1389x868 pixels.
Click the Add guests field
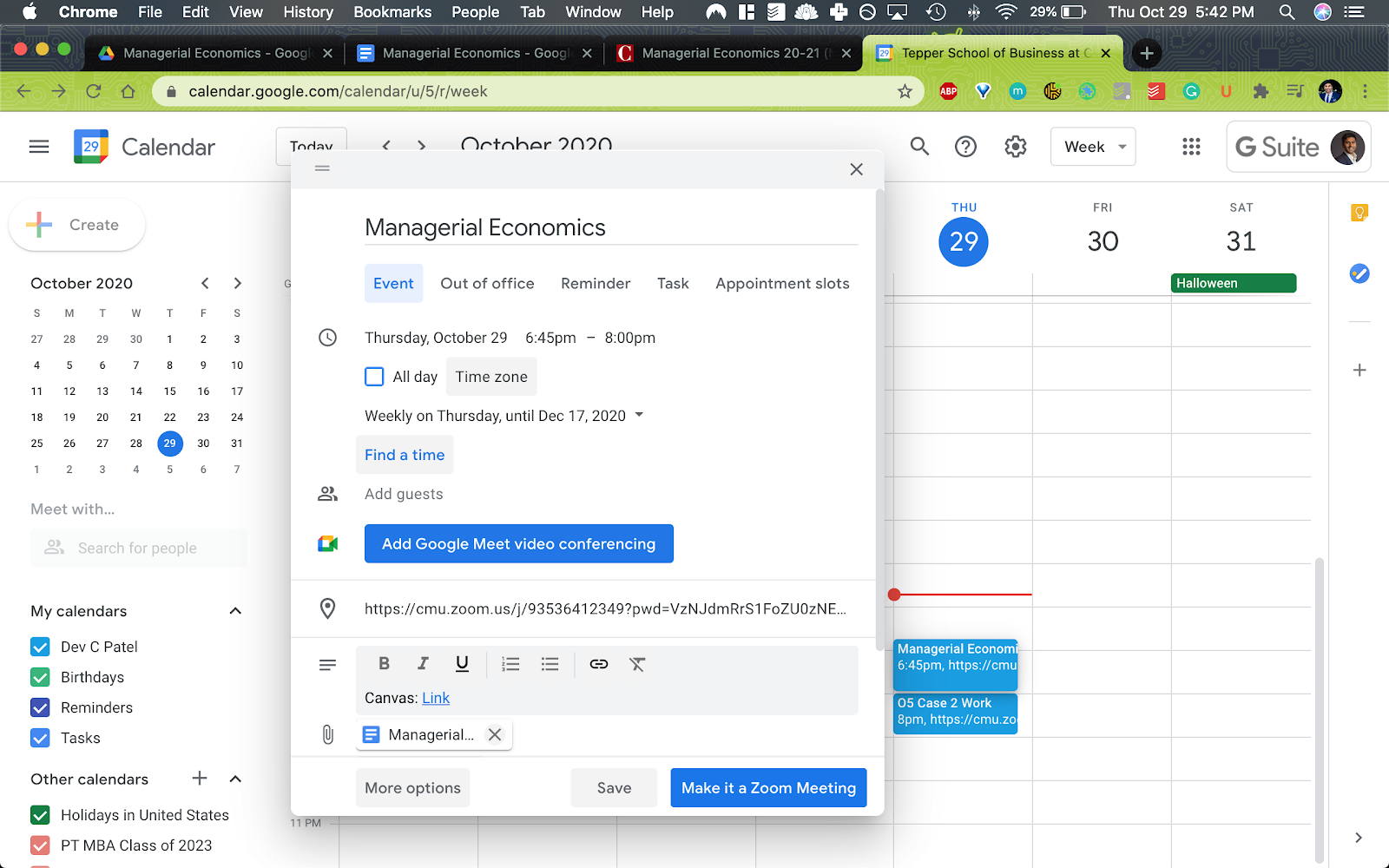coord(404,494)
